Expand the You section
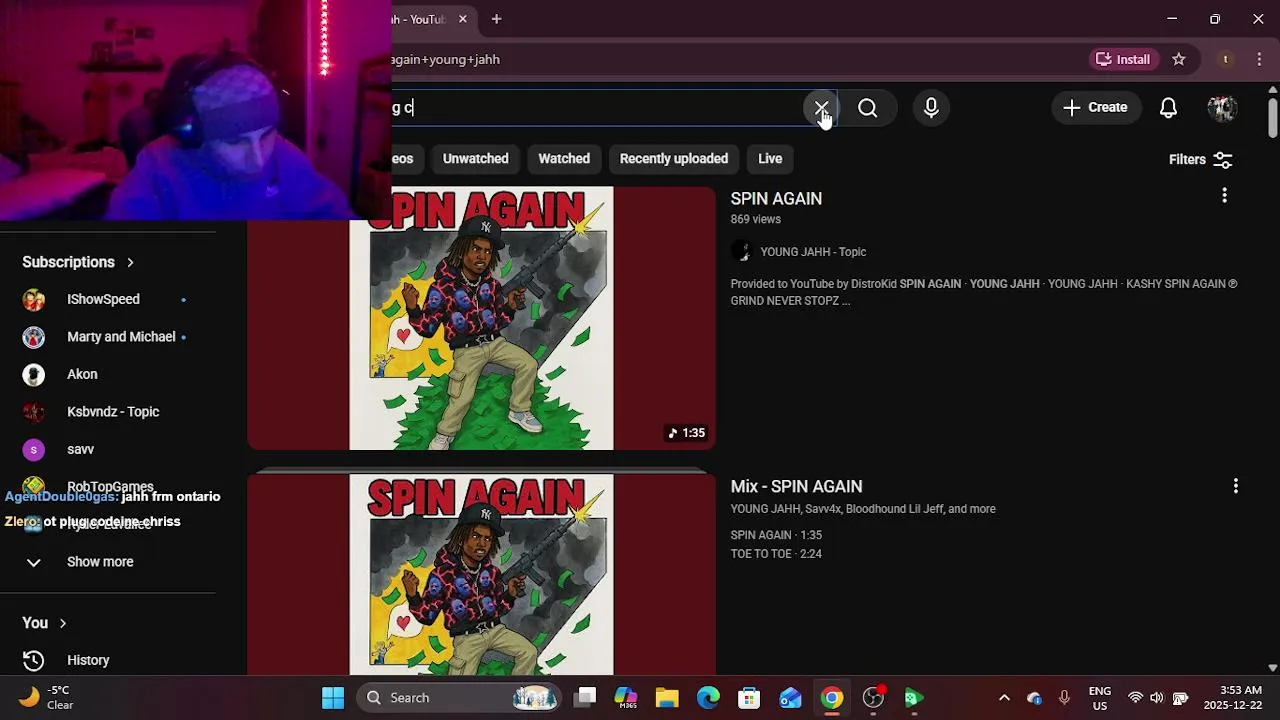The image size is (1280, 720). tap(45, 623)
